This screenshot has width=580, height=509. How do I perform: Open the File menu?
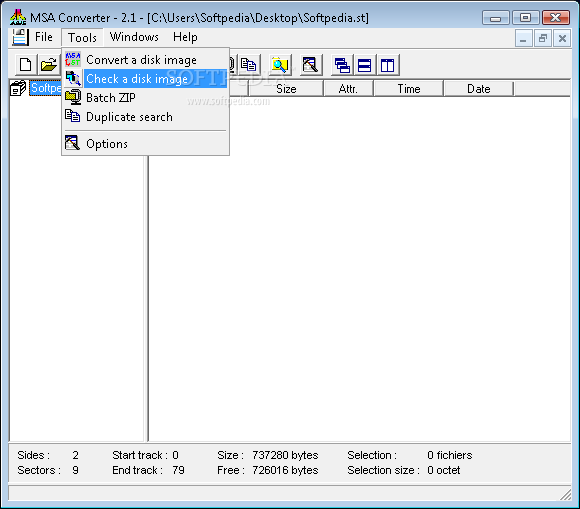(x=44, y=37)
